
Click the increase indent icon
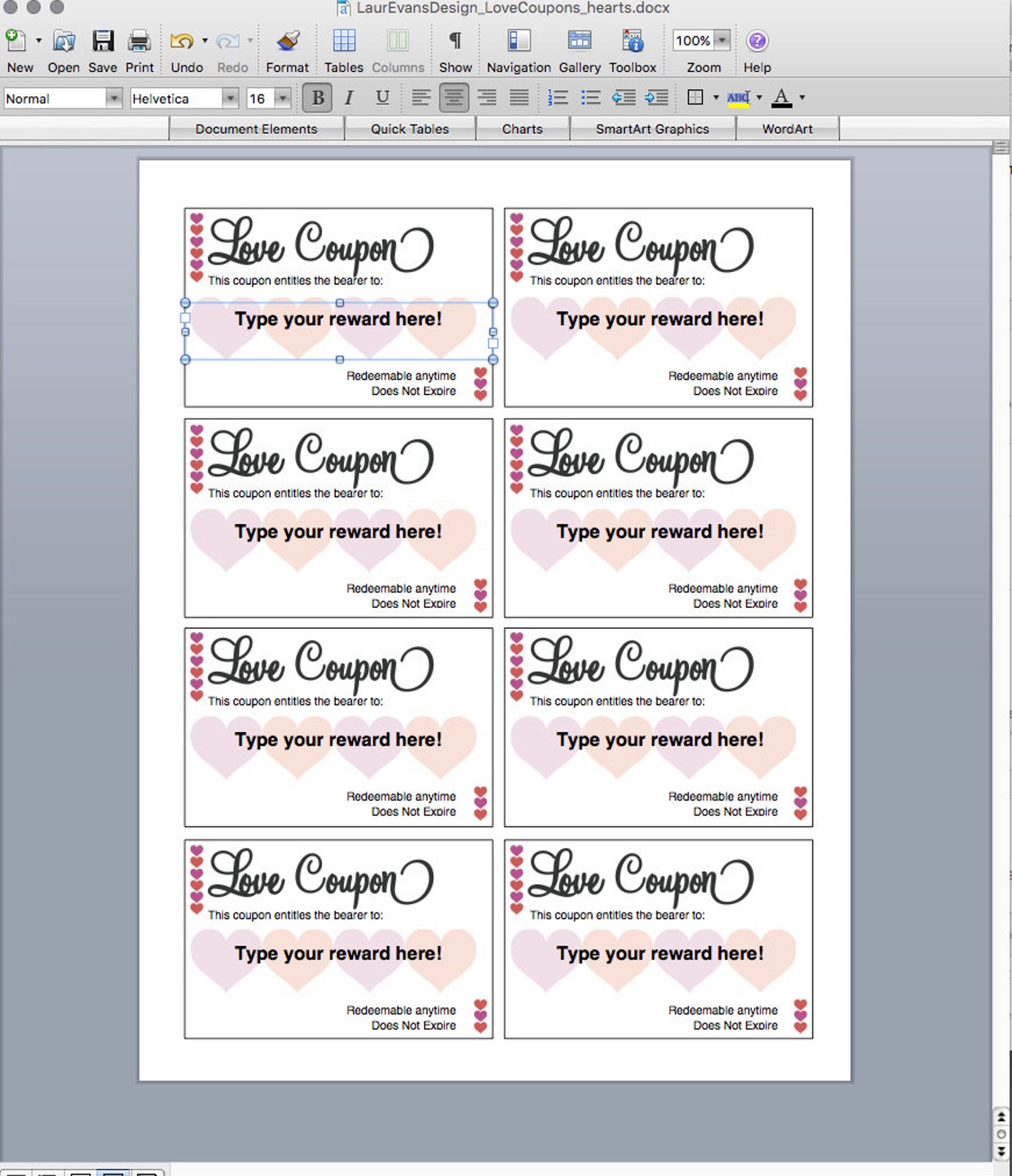point(657,98)
